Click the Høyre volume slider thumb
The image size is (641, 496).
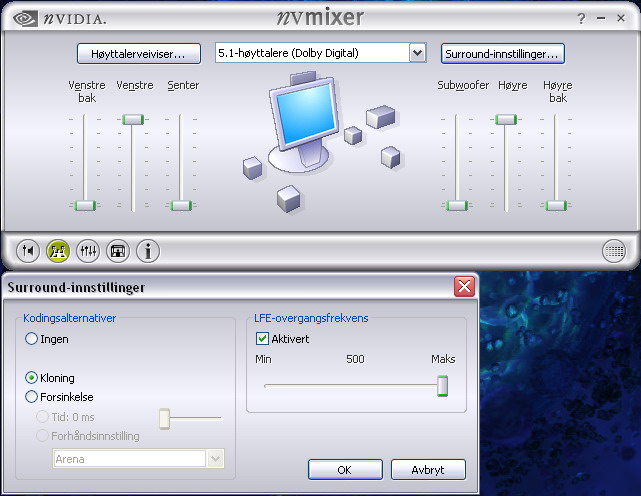coord(506,119)
